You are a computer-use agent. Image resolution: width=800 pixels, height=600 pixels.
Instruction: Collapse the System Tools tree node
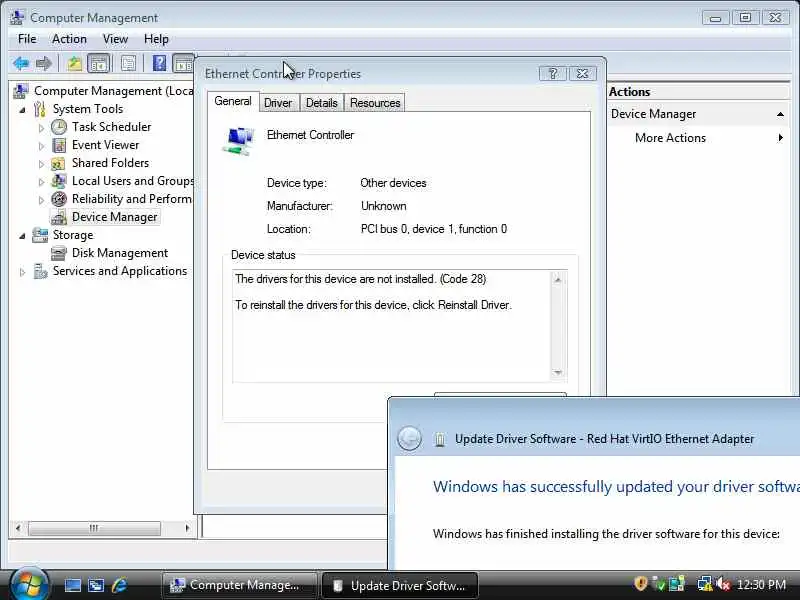coord(22,110)
